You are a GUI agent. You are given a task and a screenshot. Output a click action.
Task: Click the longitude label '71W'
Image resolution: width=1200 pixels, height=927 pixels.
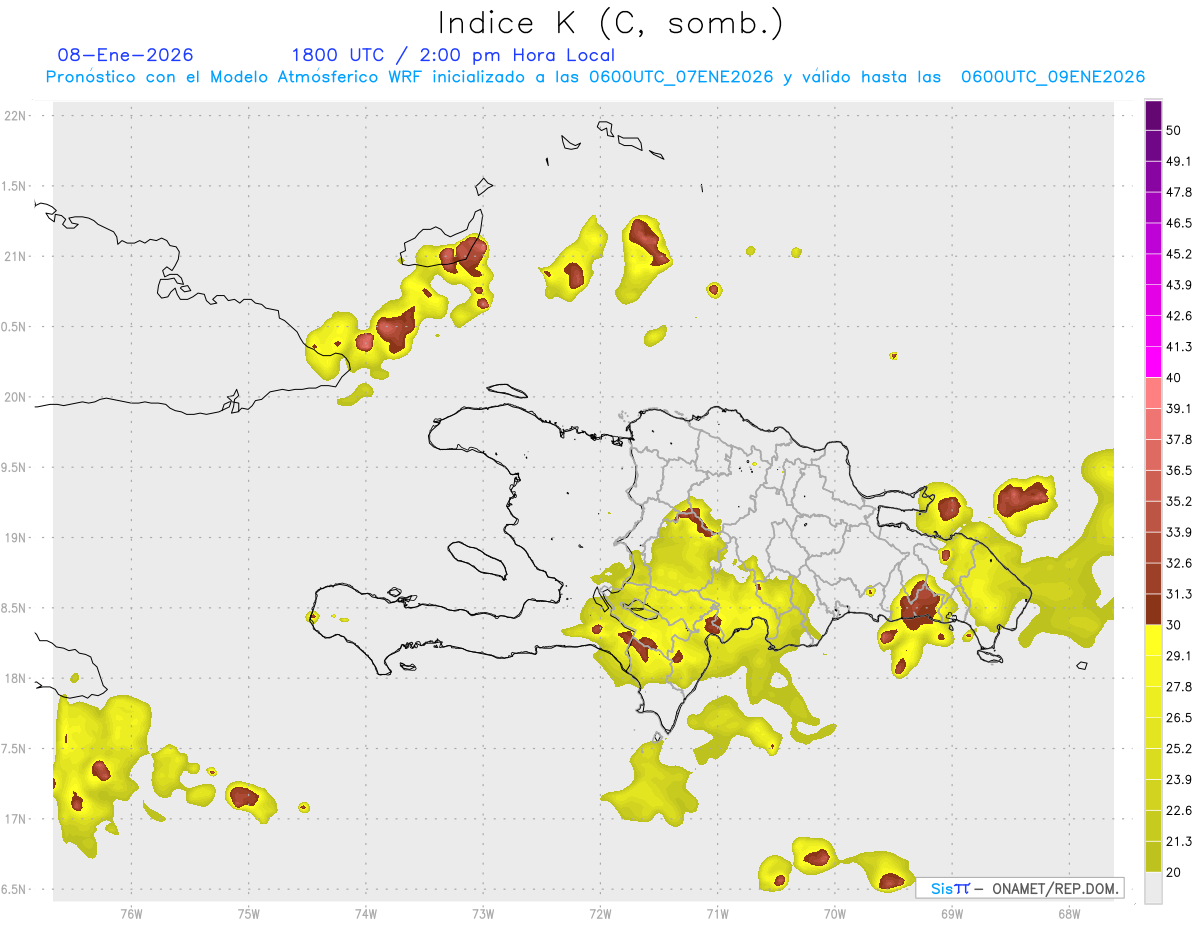(x=717, y=913)
